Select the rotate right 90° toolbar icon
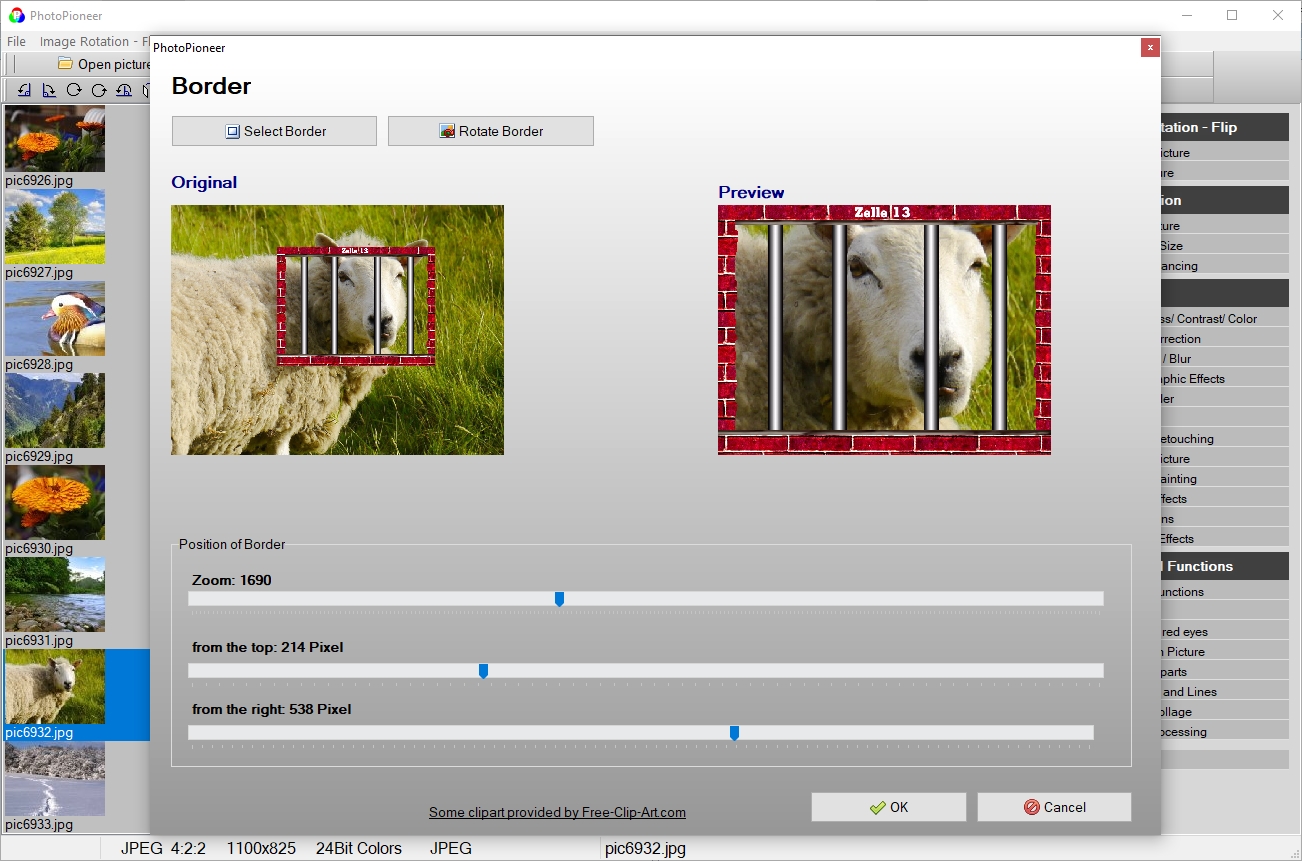 pyautogui.click(x=48, y=90)
